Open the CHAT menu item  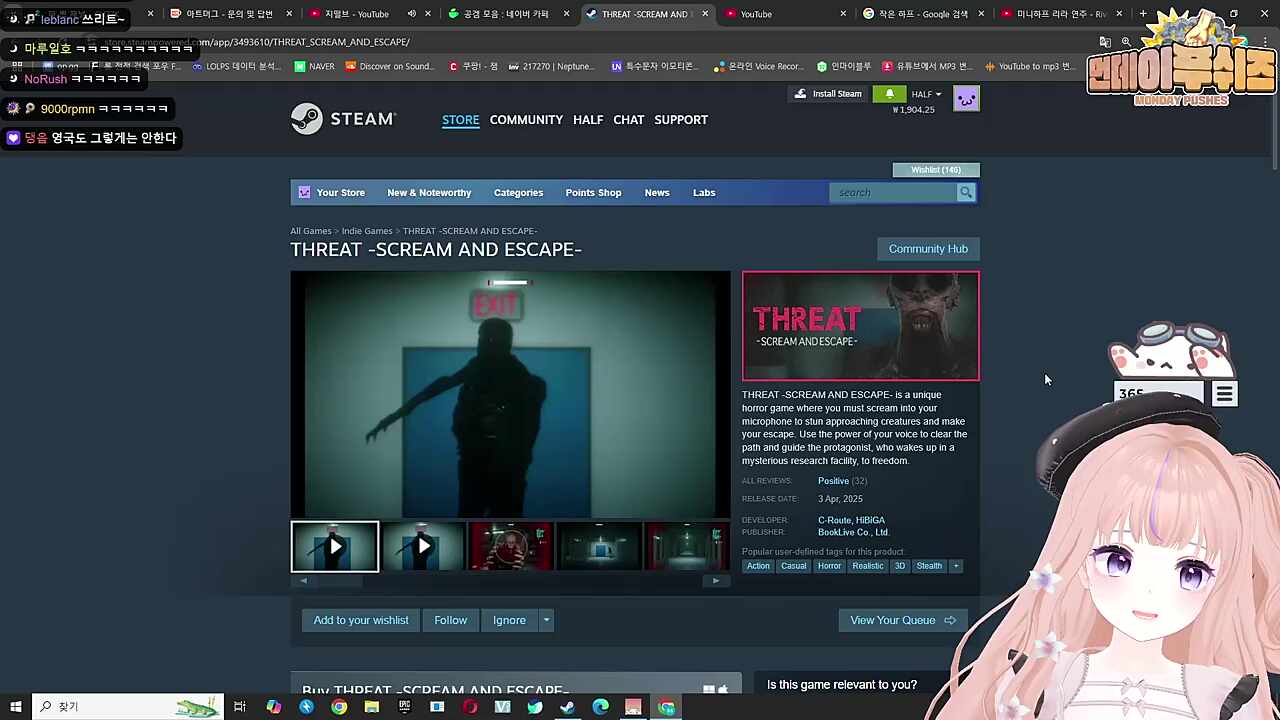point(629,120)
